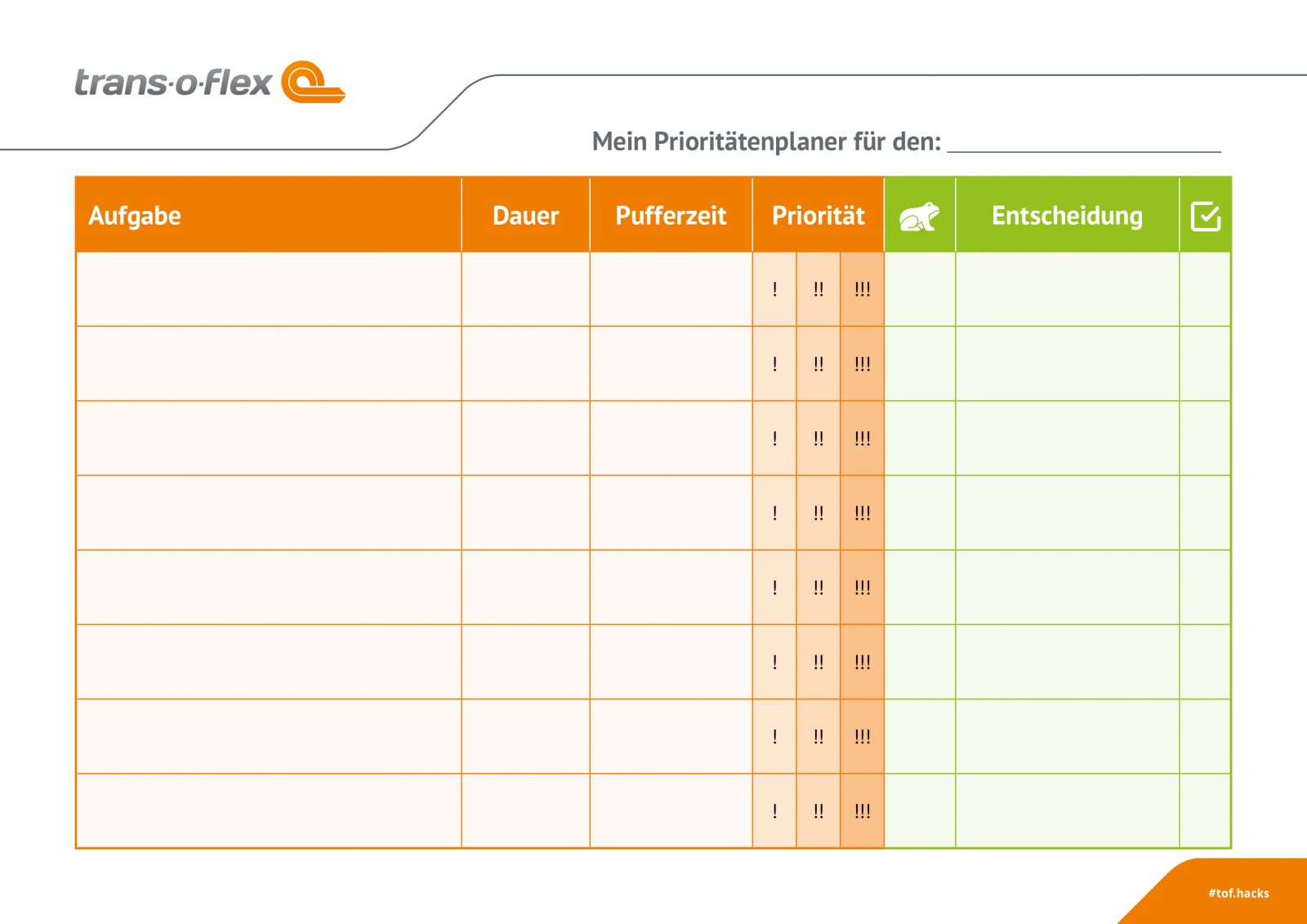The image size is (1307, 924).
Task: Select triple exclamation priority in last row
Action: tap(863, 811)
